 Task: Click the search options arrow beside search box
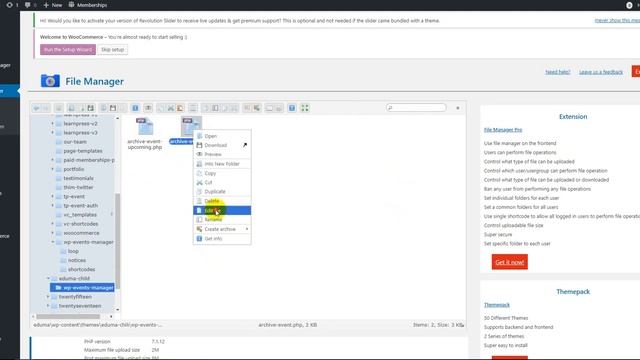point(458,108)
